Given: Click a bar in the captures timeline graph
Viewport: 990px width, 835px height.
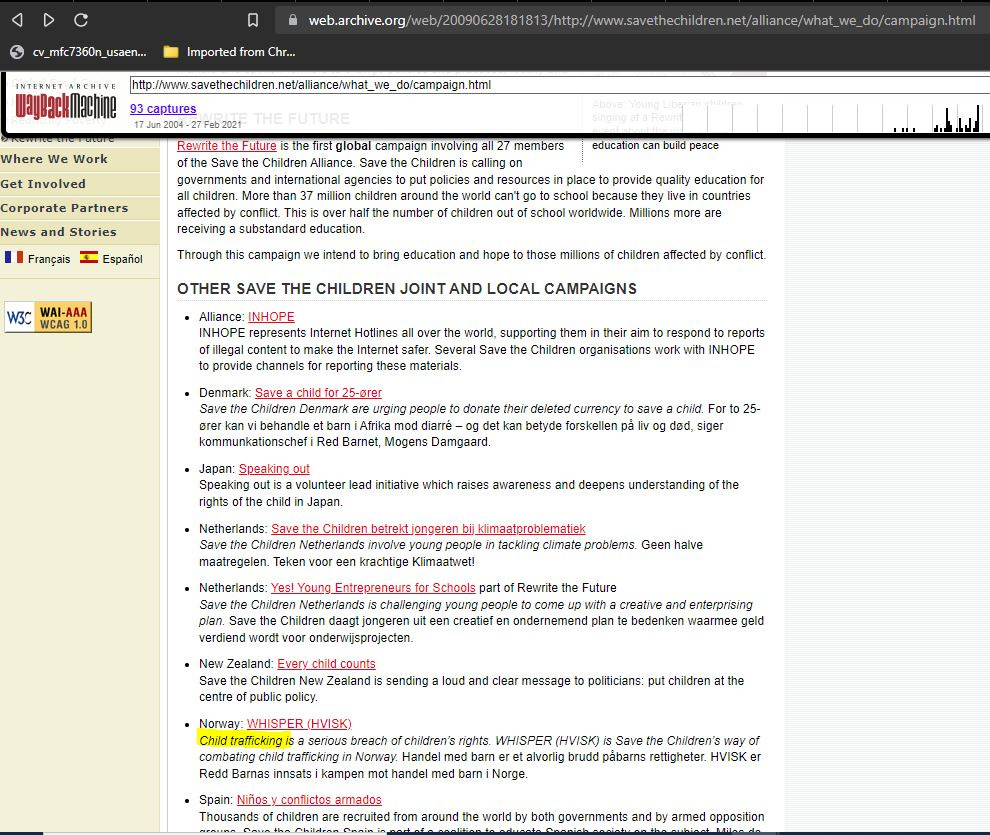Looking at the screenshot, I should [948, 121].
